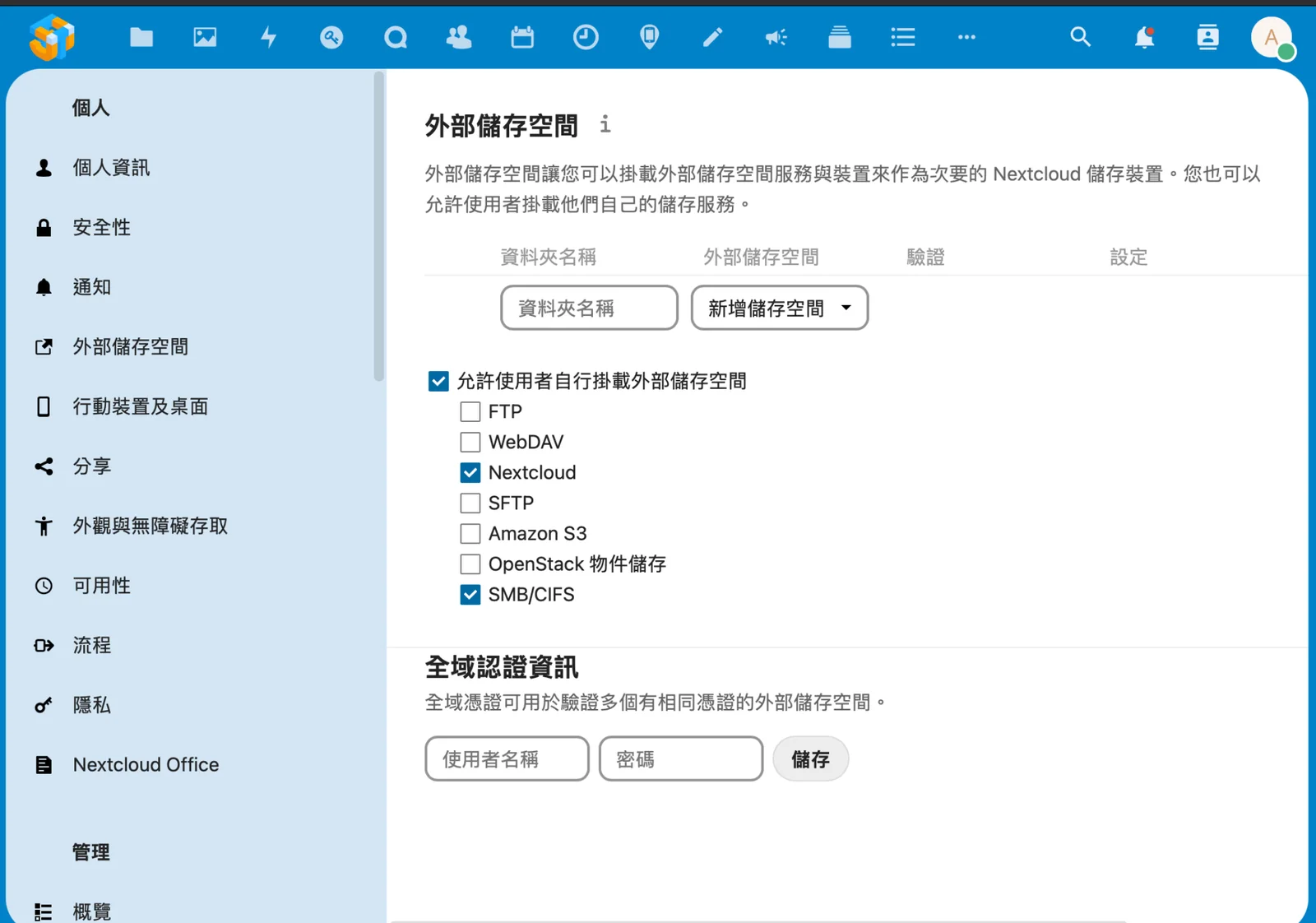Click the 儲存 button

pyautogui.click(x=810, y=758)
